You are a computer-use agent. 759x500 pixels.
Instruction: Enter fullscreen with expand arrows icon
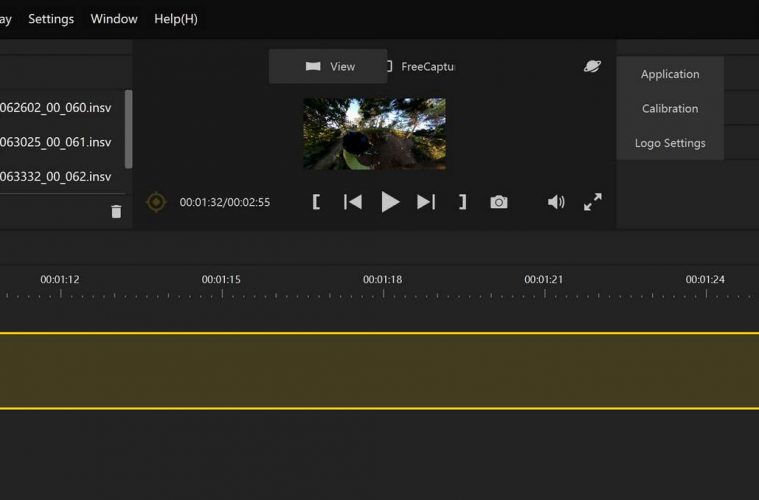(x=593, y=202)
